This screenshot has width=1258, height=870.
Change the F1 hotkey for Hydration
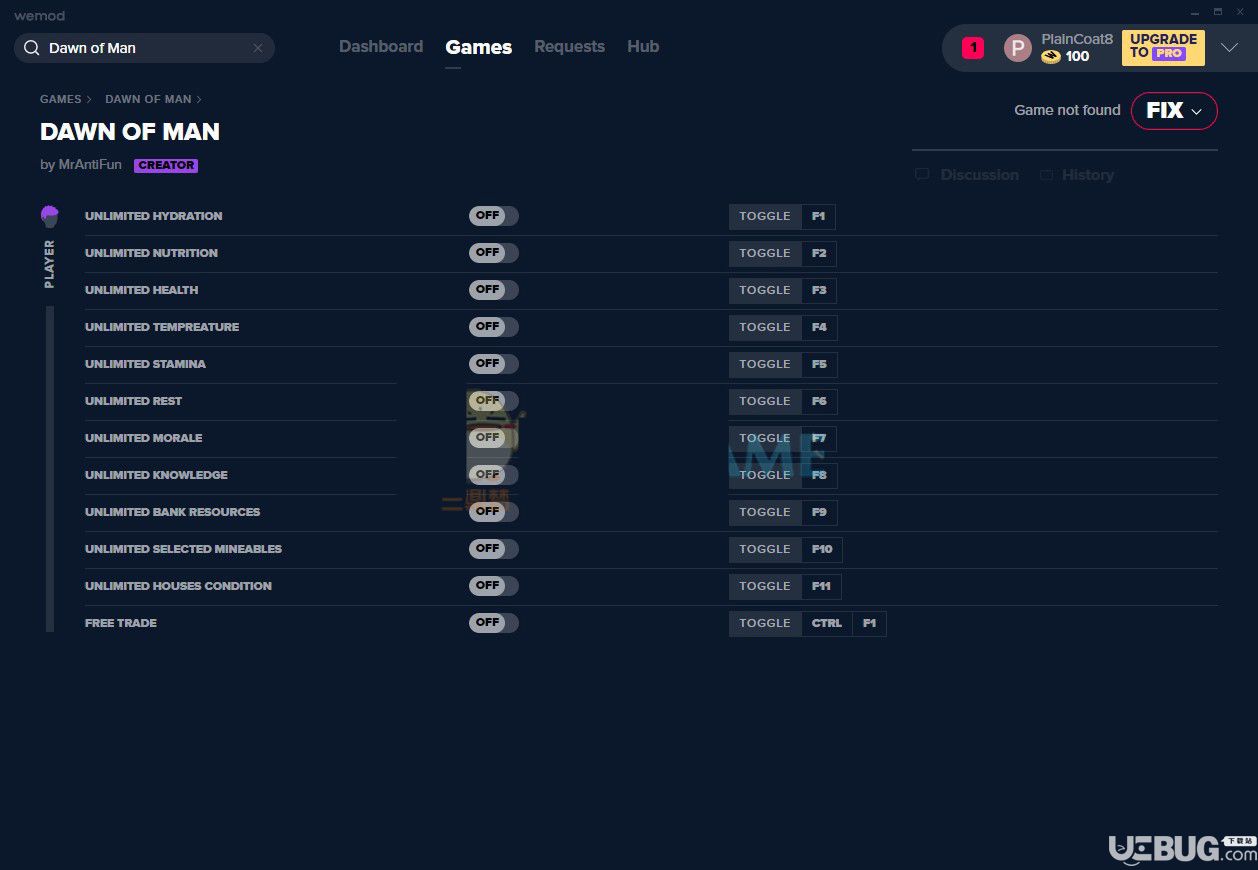point(819,217)
